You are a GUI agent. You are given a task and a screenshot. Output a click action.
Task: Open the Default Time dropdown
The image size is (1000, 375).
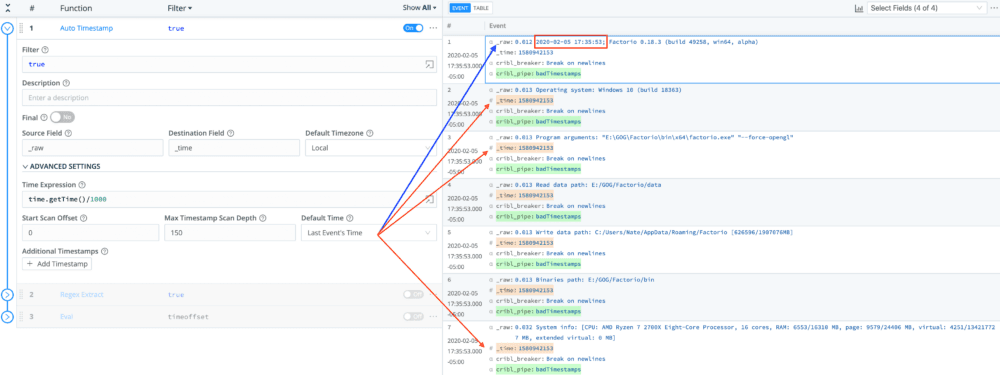[x=369, y=233]
